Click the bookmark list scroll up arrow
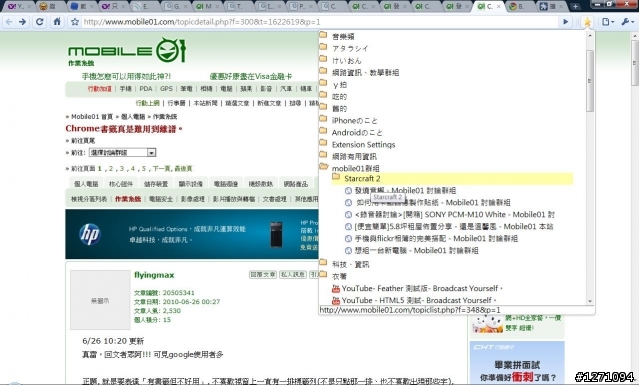Viewport: 640px width, 385px height. point(590,36)
